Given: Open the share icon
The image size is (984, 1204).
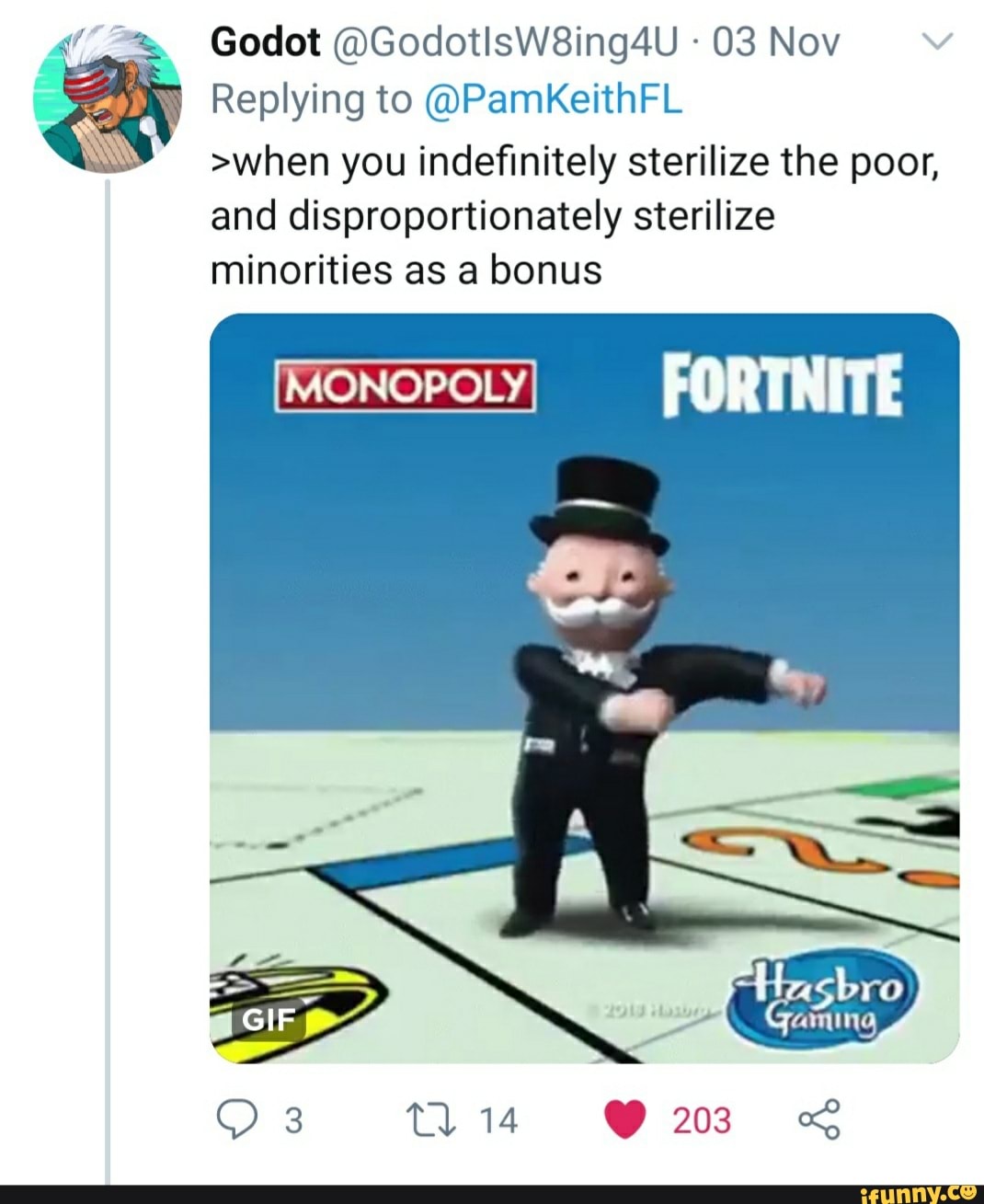Looking at the screenshot, I should [819, 1119].
